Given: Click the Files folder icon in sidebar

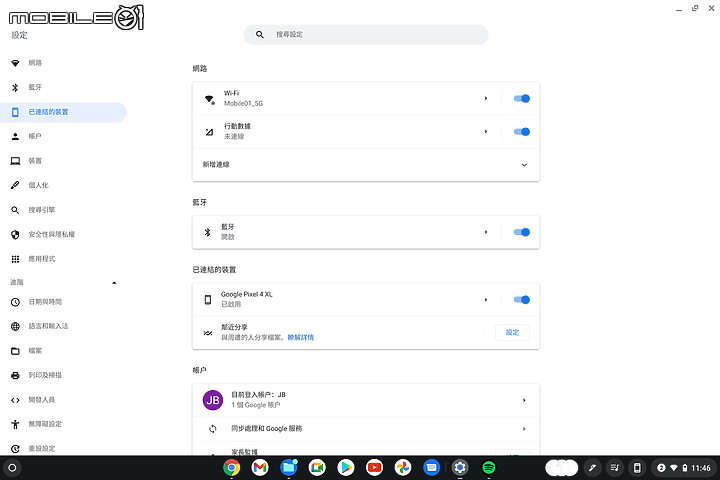Looking at the screenshot, I should pyautogui.click(x=15, y=351).
